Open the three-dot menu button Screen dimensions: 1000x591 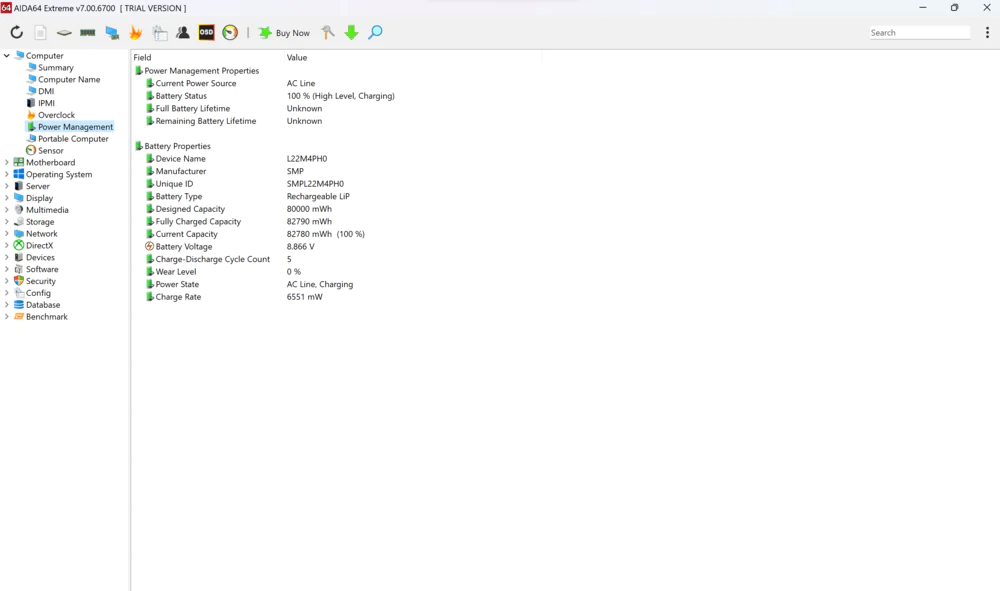coord(987,33)
